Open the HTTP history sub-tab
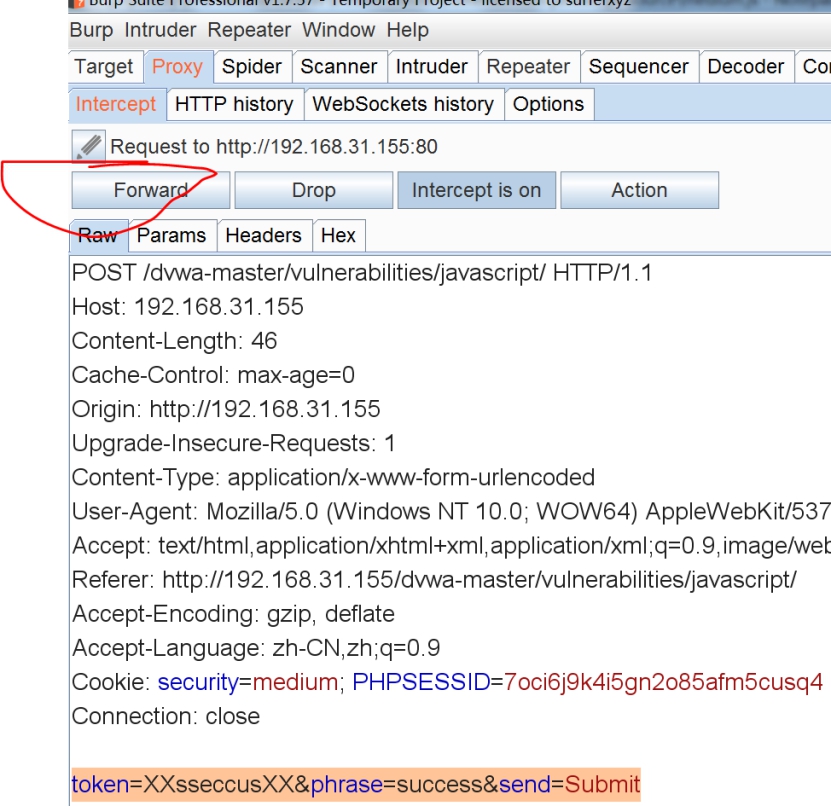This screenshot has width=831, height=806. point(234,104)
